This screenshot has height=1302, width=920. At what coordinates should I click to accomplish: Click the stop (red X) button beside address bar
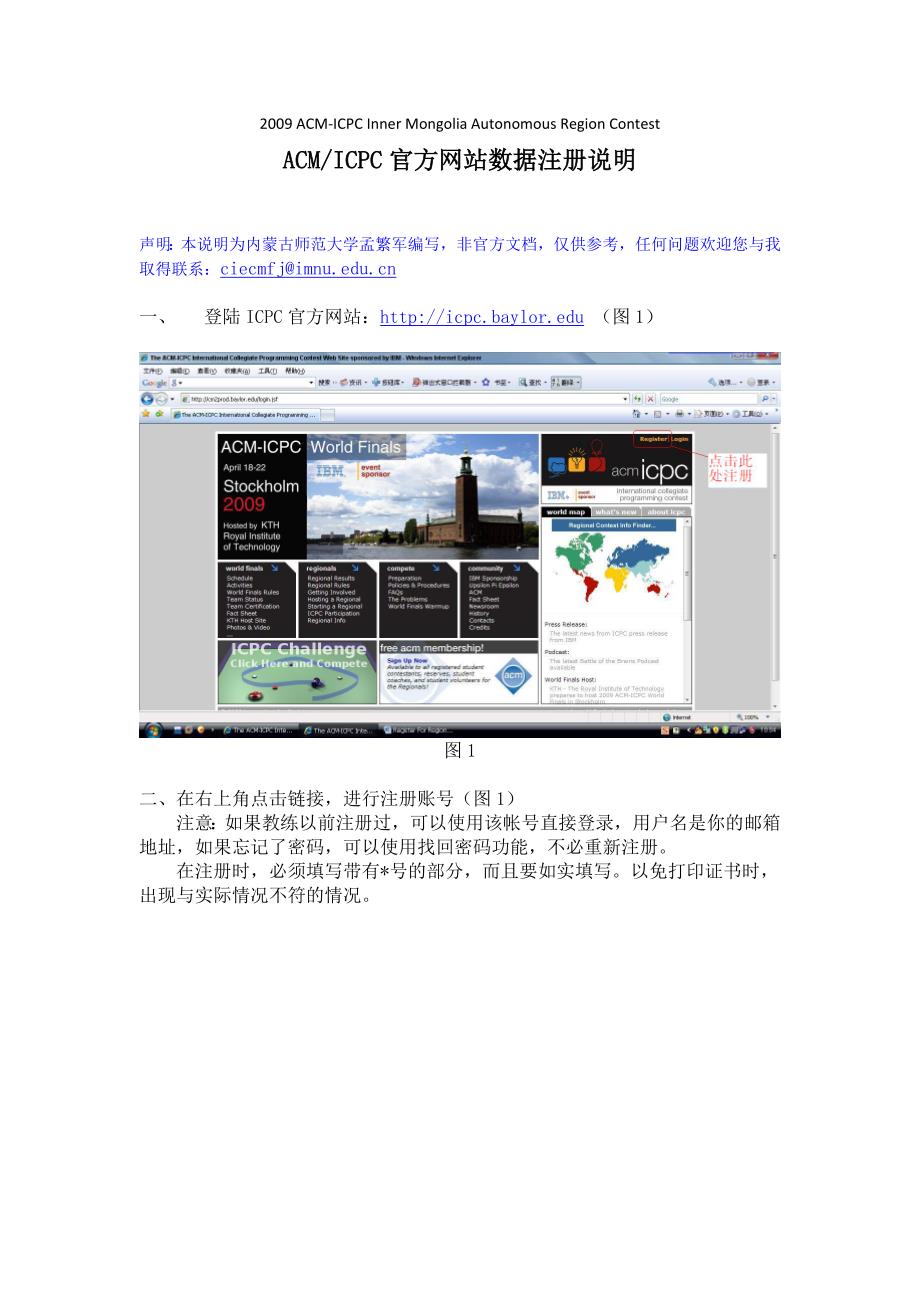(x=650, y=399)
